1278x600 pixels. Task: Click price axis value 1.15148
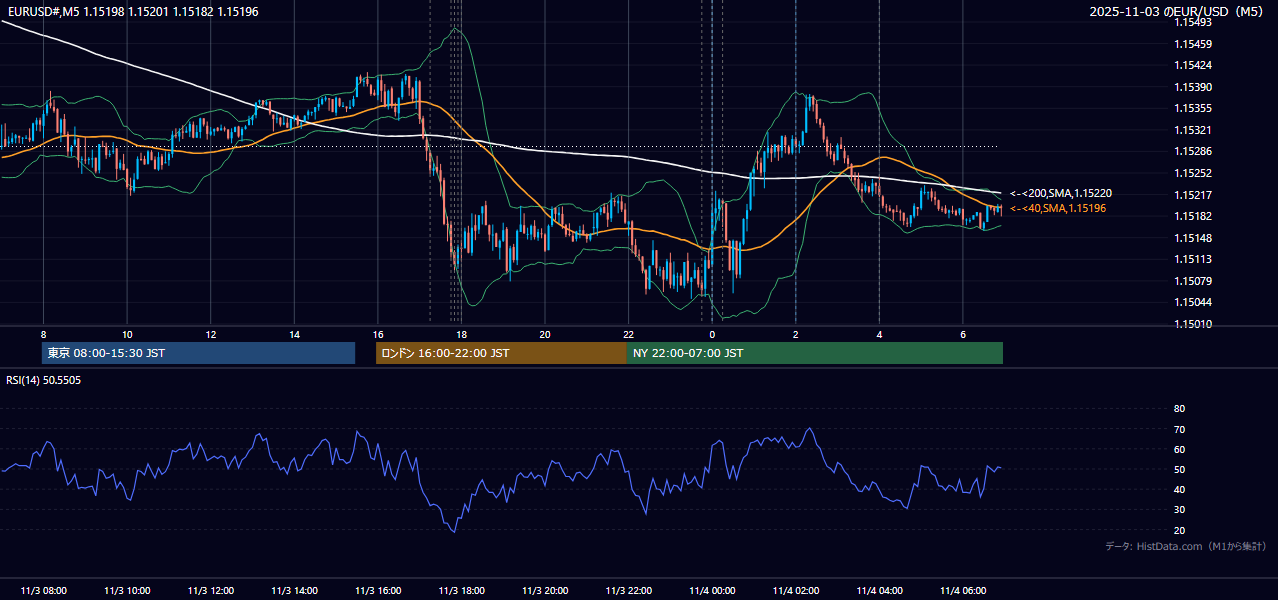pos(1192,237)
